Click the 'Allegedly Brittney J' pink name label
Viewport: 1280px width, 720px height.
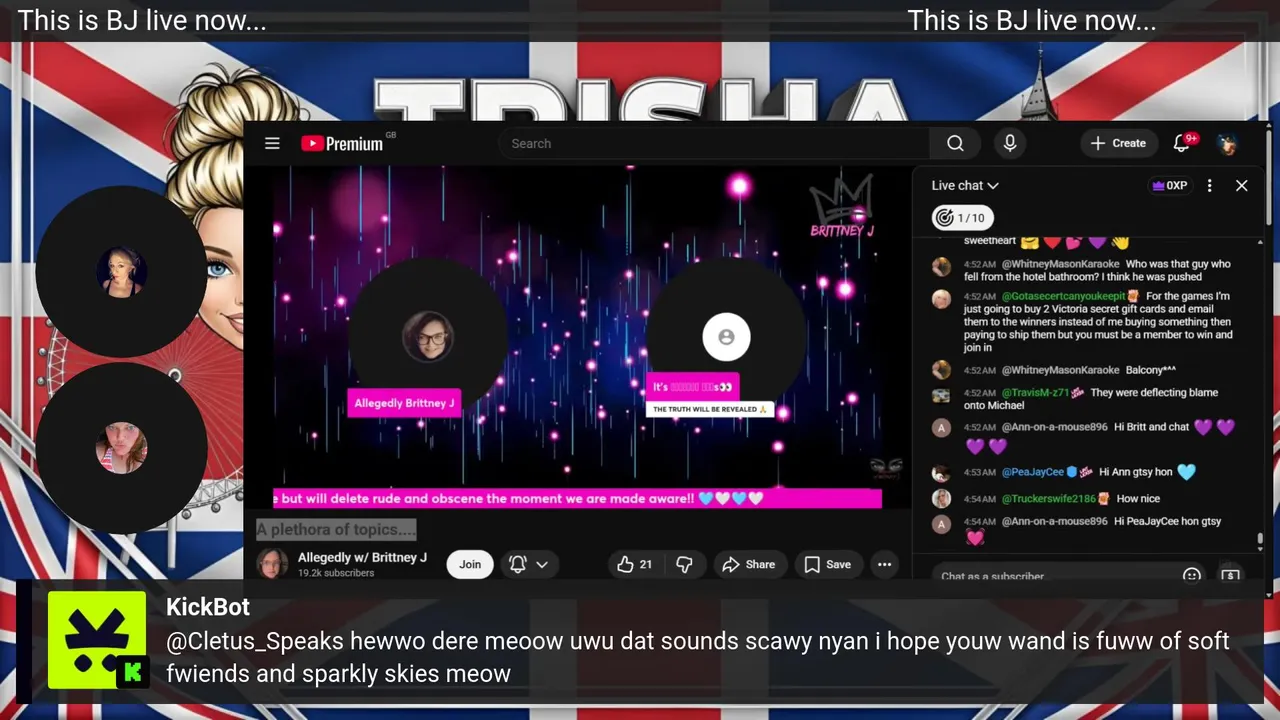point(404,403)
